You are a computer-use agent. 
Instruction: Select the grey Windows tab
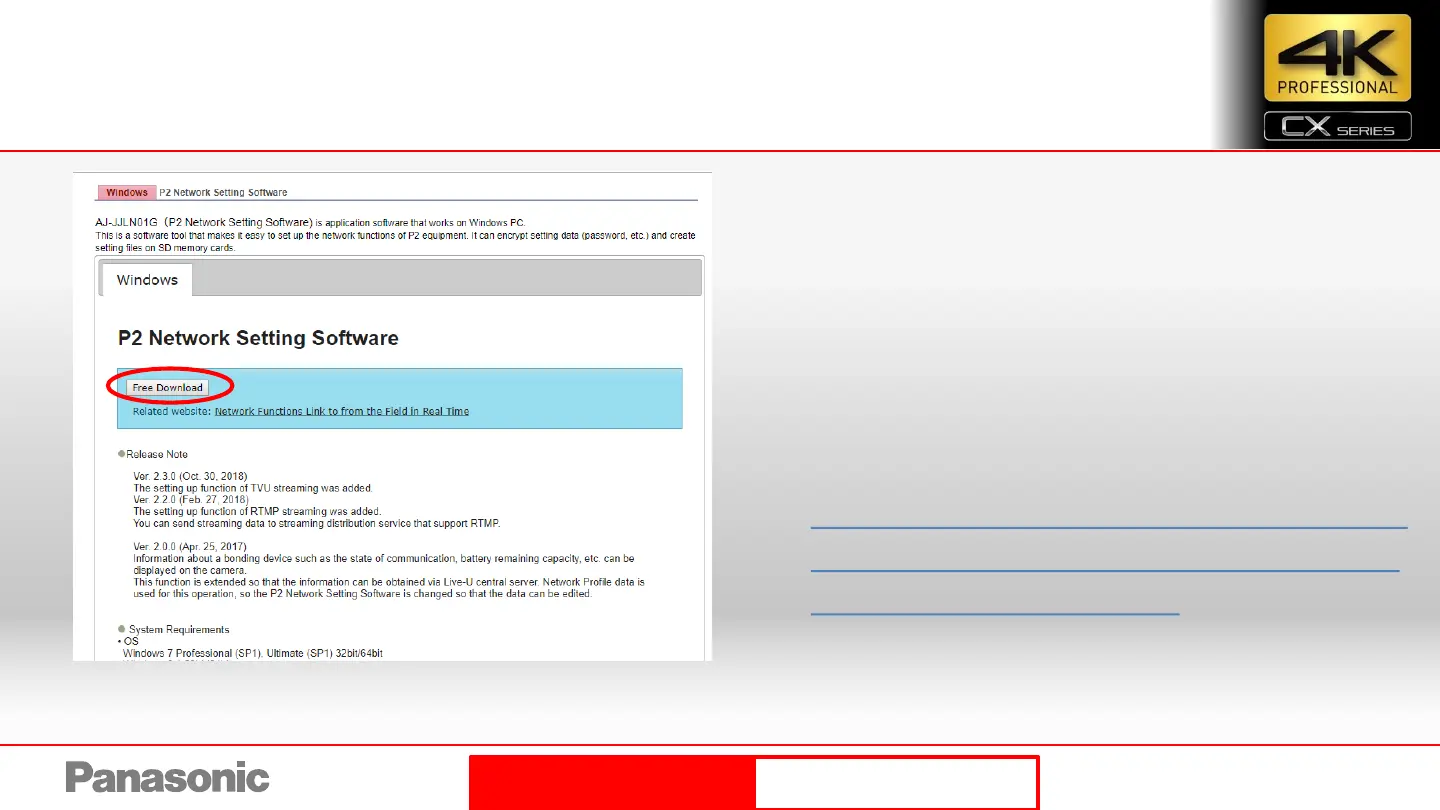(147, 280)
